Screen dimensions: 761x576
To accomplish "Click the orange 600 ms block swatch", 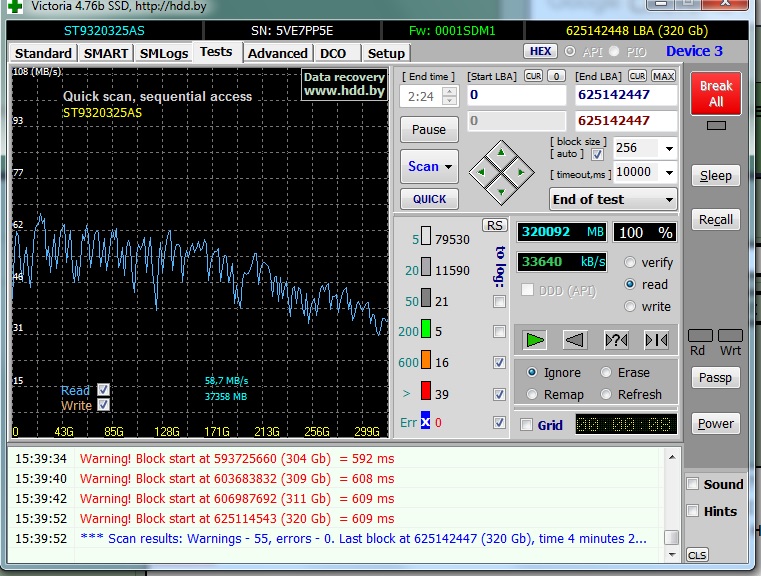I will pos(426,360).
